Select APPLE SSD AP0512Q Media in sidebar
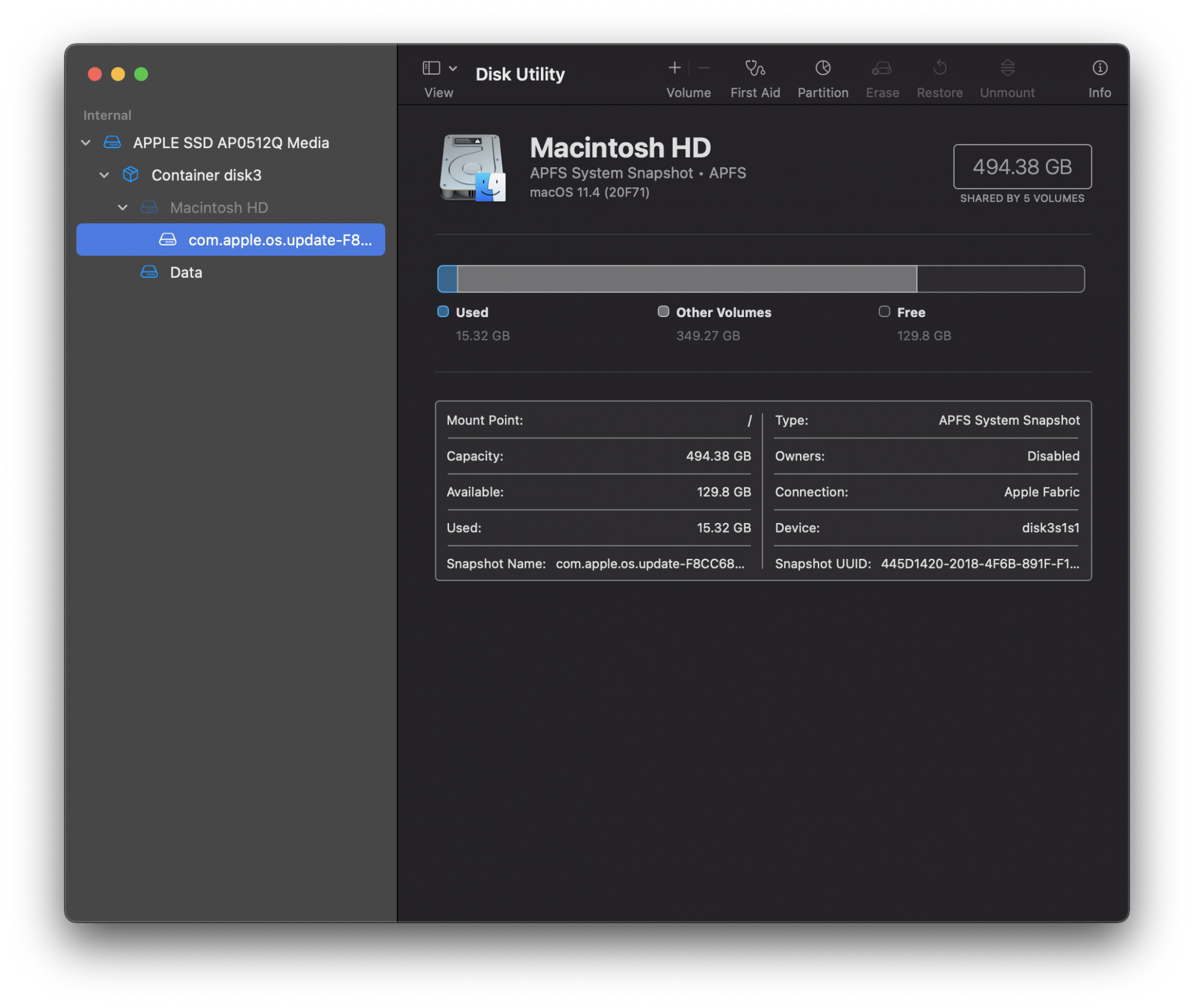 [x=231, y=143]
